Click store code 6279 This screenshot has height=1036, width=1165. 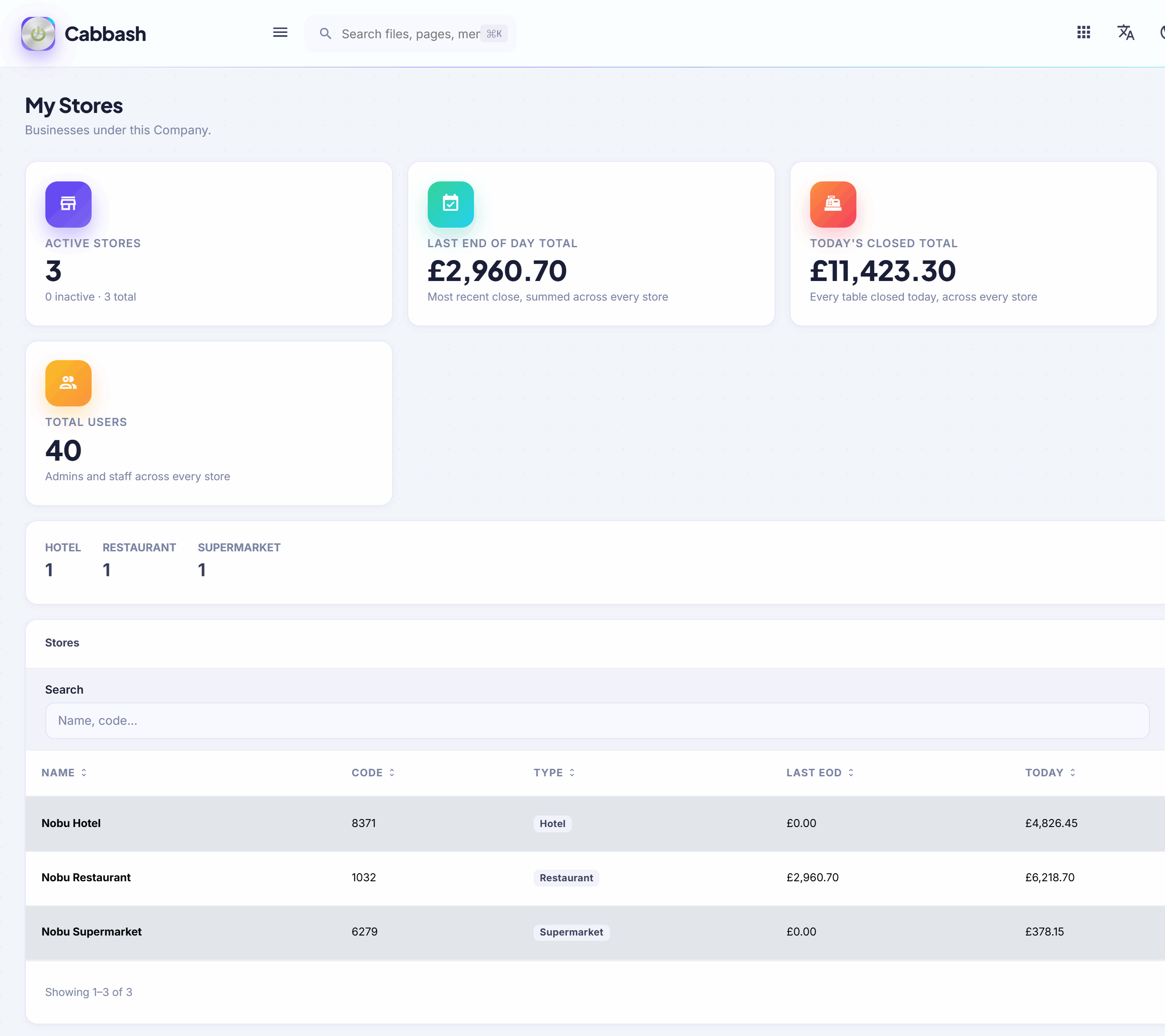point(364,932)
